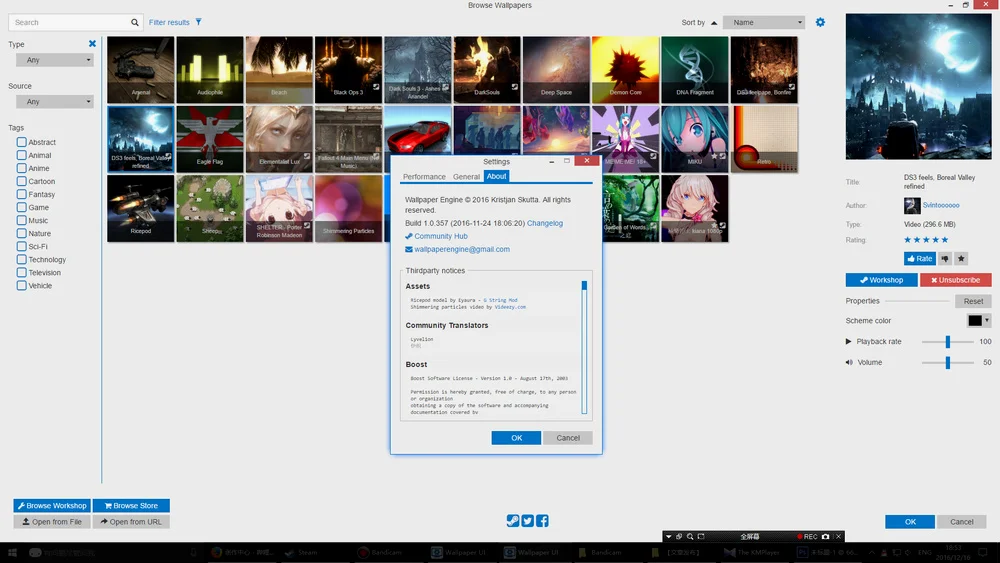Open the Type dropdown set to Any
The width and height of the screenshot is (1000, 563).
tap(55, 60)
